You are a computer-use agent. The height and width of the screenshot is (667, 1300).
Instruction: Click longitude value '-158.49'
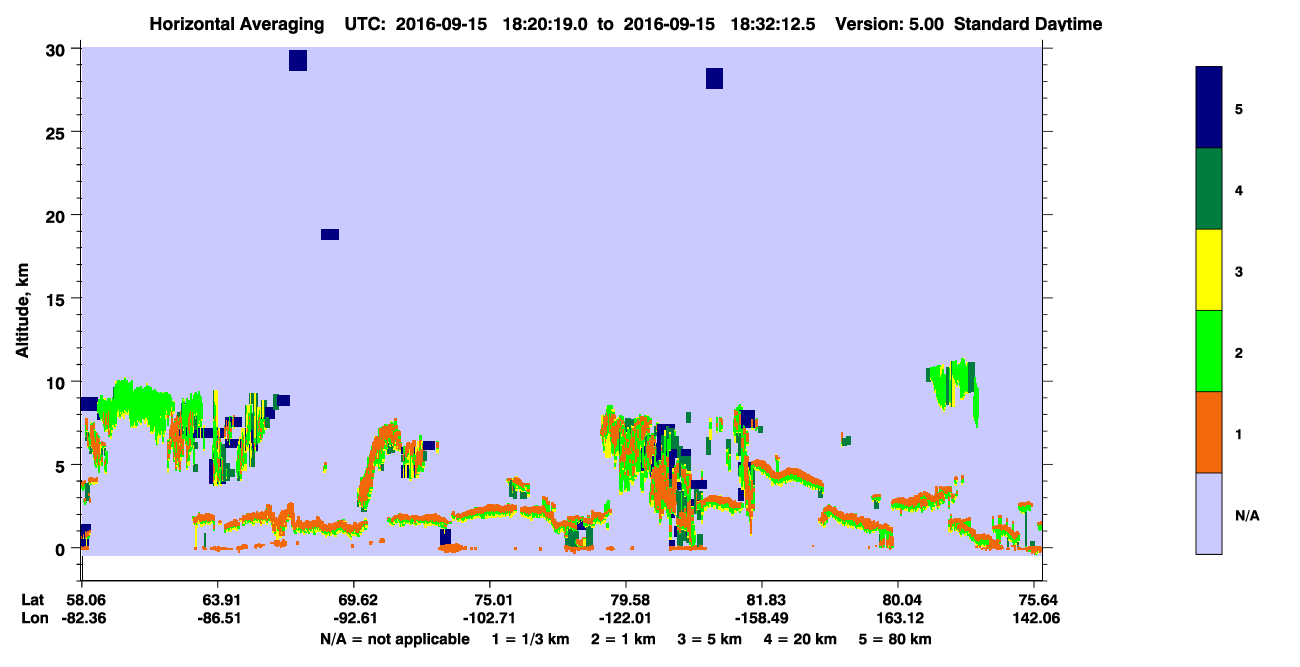coord(763,618)
